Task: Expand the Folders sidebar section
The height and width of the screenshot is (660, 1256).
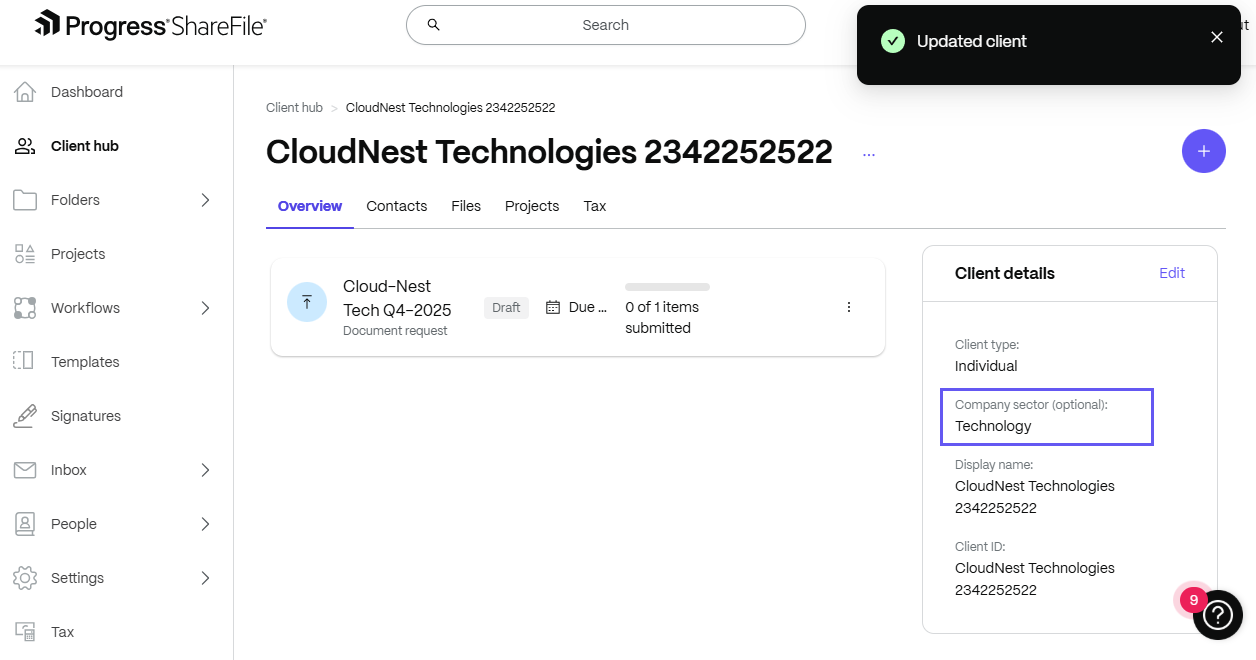Action: tap(204, 199)
